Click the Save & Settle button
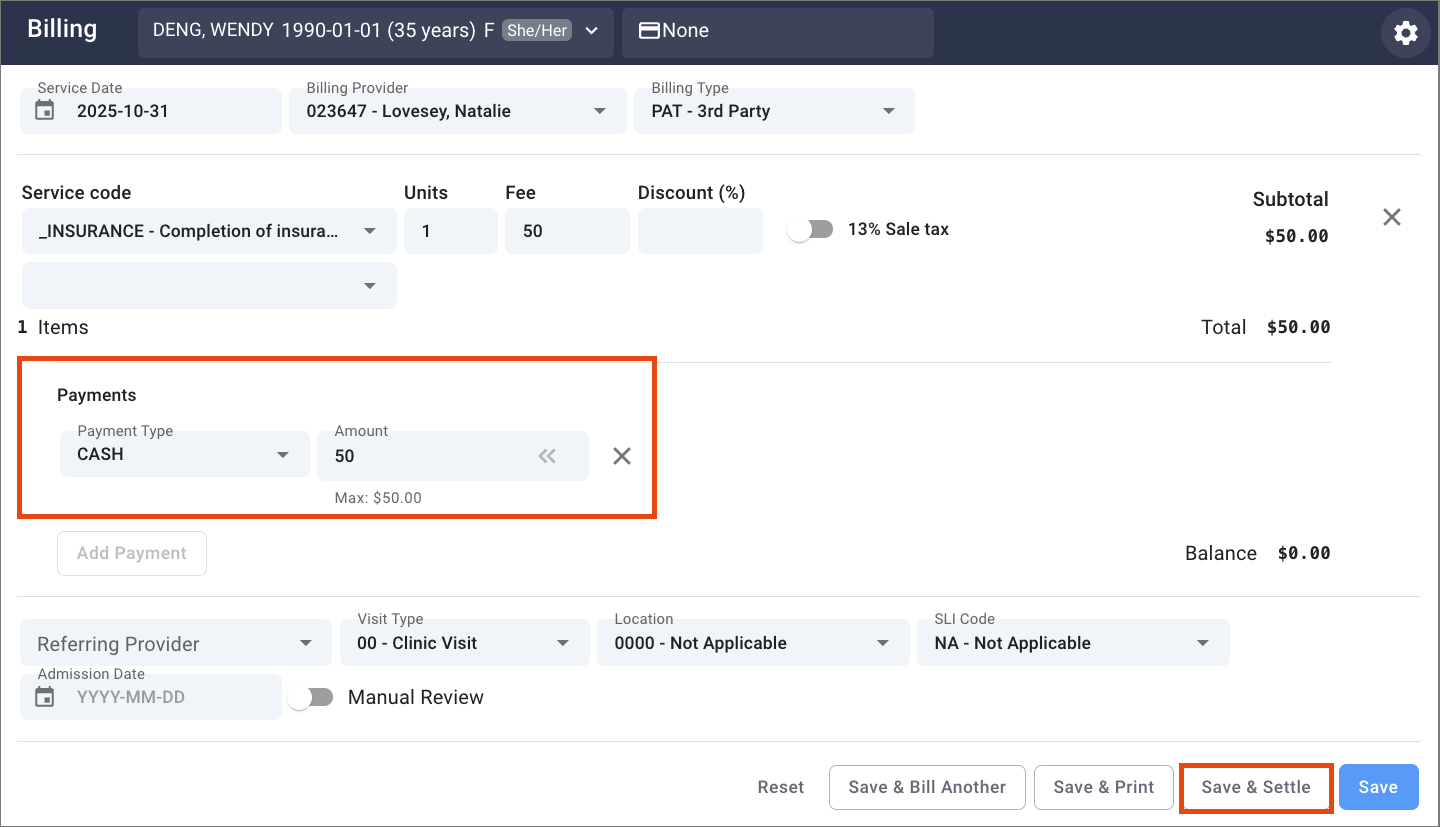Image resolution: width=1440 pixels, height=827 pixels. [x=1256, y=787]
